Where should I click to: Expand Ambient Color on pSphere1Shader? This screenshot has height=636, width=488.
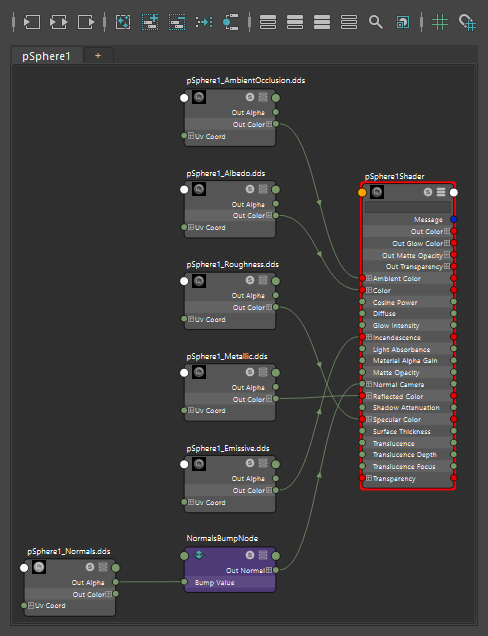[x=369, y=278]
